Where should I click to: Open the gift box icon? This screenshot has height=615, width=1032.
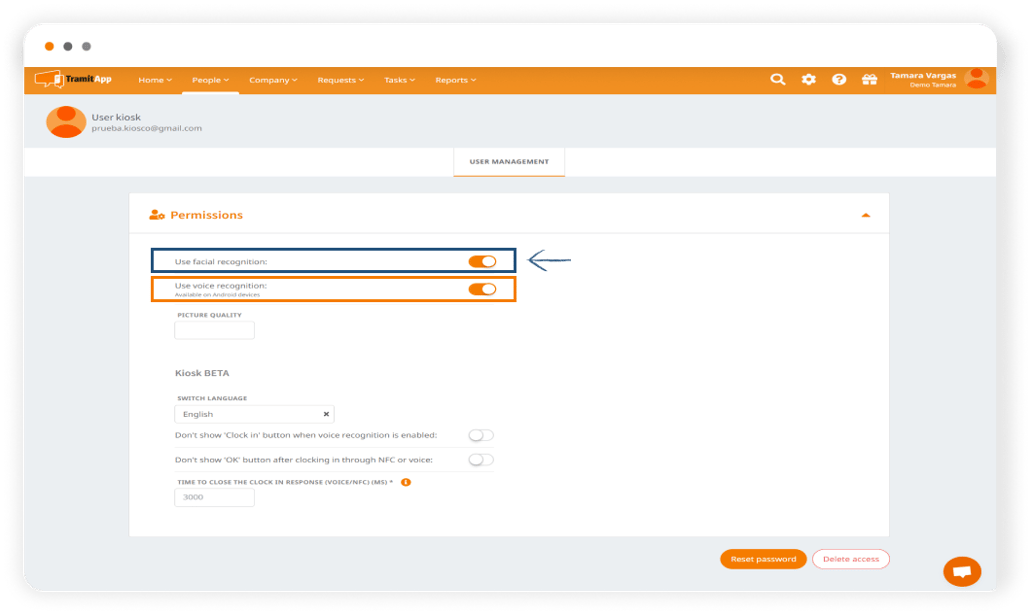pyautogui.click(x=869, y=80)
